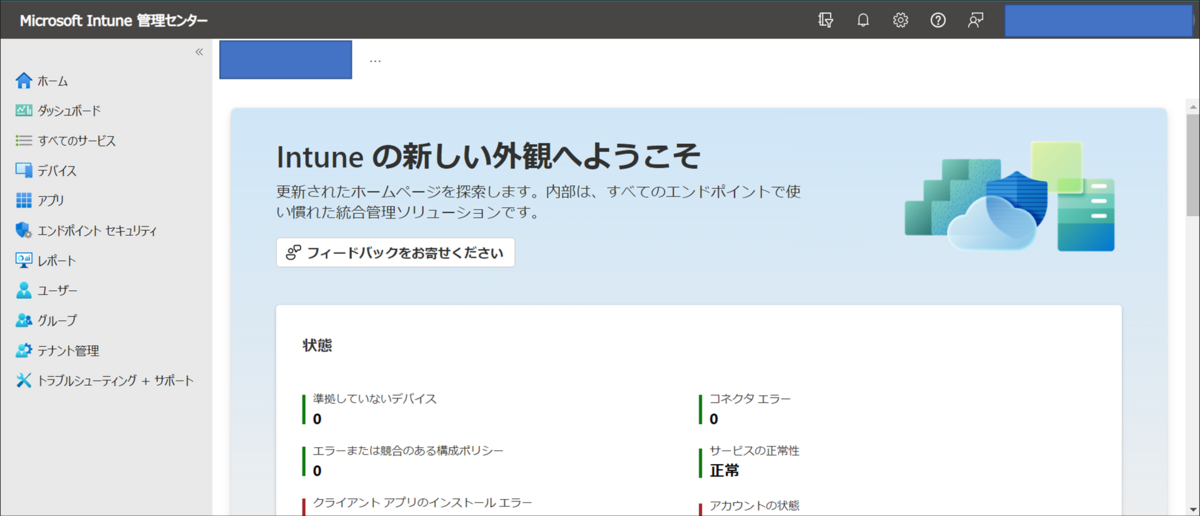Open the help question mark icon
This screenshot has width=1200, height=516.
(938, 20)
